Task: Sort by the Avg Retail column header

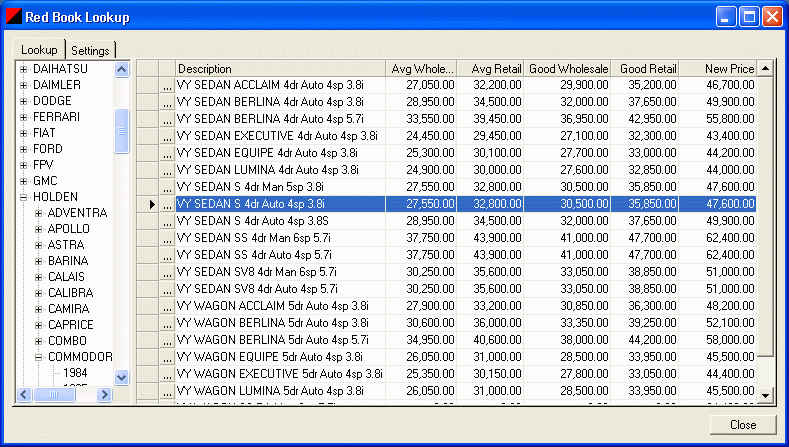Action: click(490, 68)
